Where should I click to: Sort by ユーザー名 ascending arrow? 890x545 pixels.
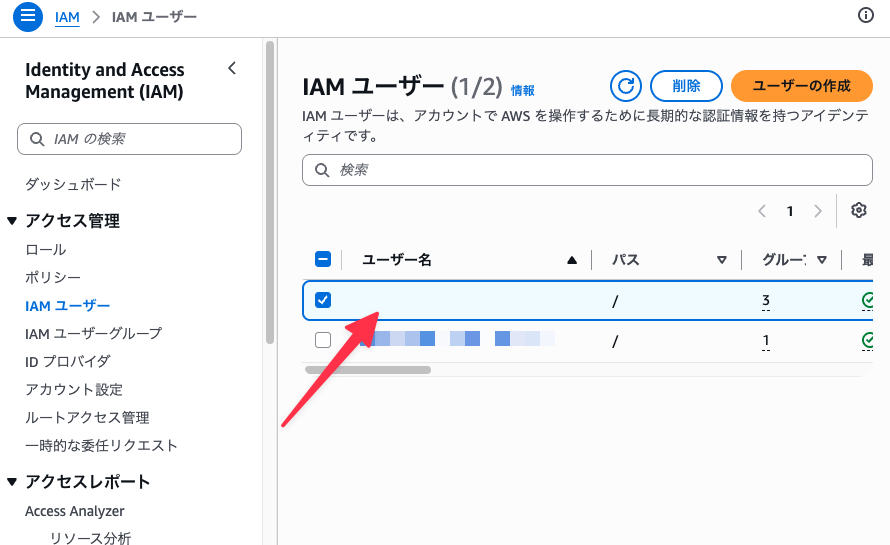click(572, 260)
